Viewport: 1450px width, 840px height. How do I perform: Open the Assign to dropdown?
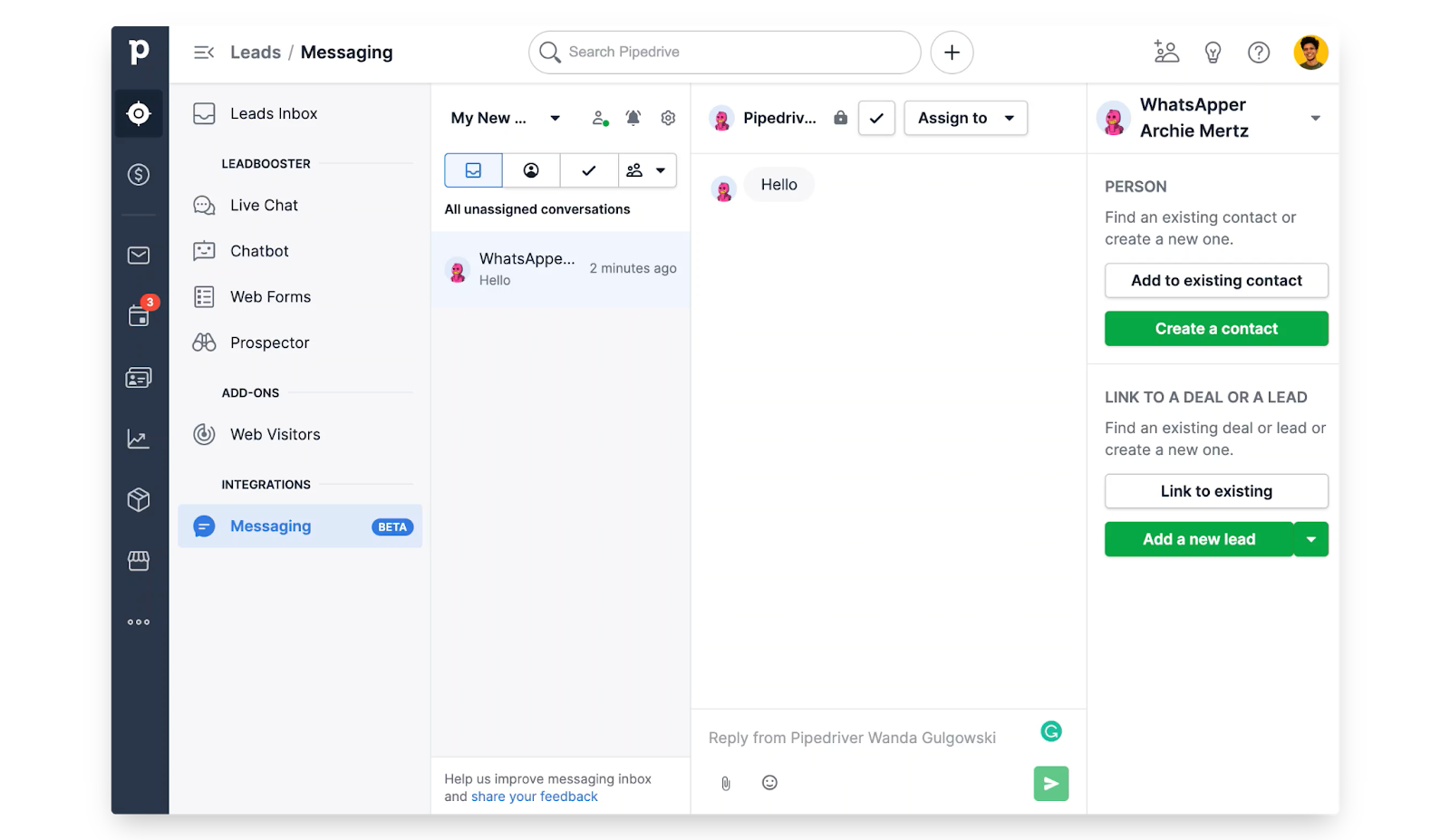pos(965,118)
